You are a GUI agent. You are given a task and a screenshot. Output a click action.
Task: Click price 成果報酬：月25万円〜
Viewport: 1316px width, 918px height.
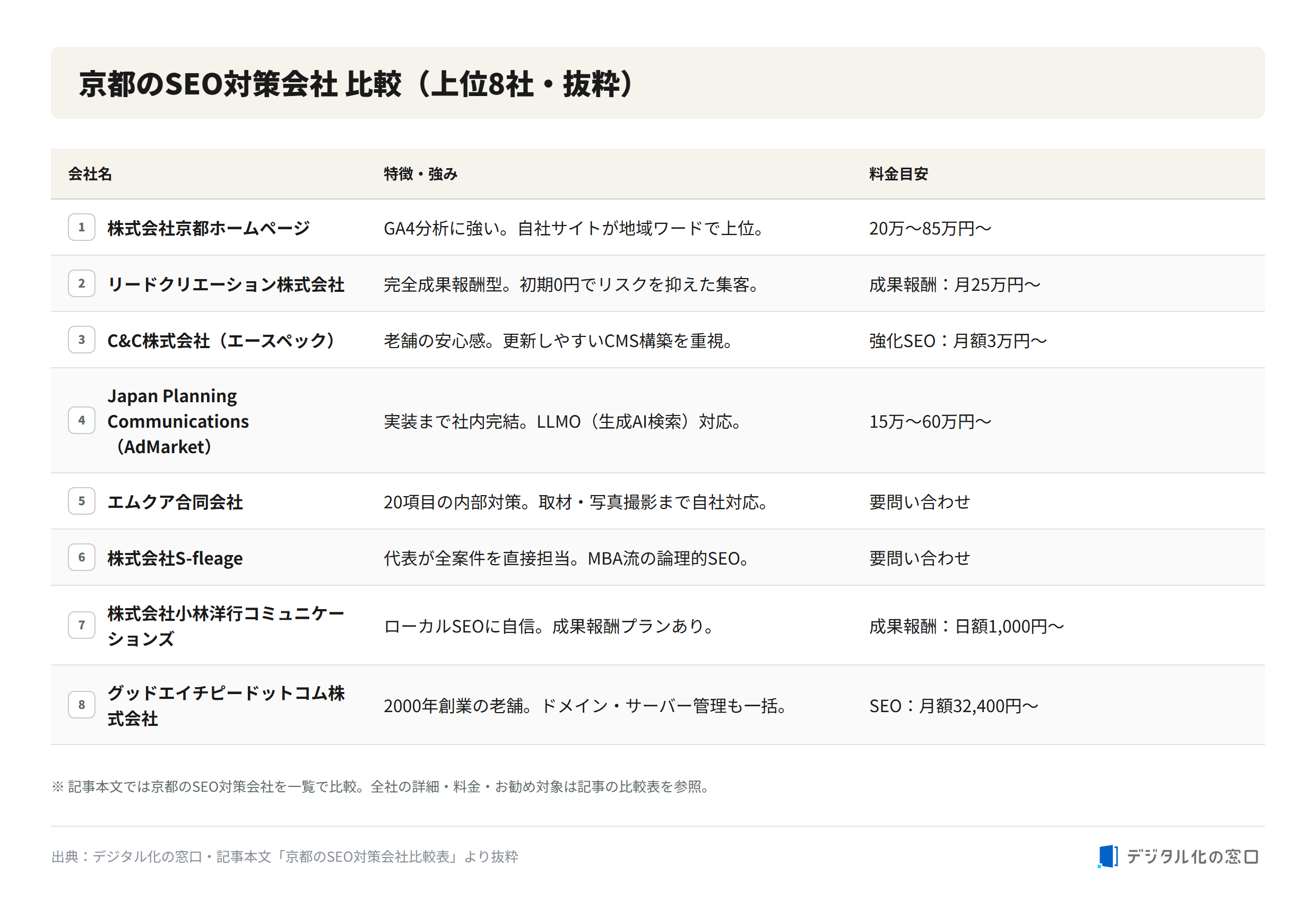point(954,284)
